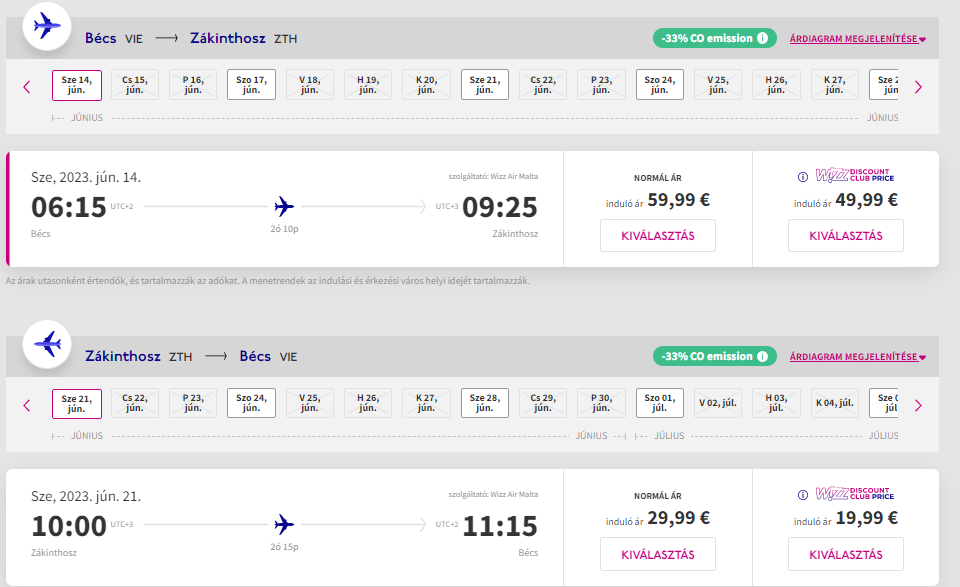Choose return discount club 19,99 € KIVÁLASZTÁS
This screenshot has width=960, height=587.
(x=846, y=555)
